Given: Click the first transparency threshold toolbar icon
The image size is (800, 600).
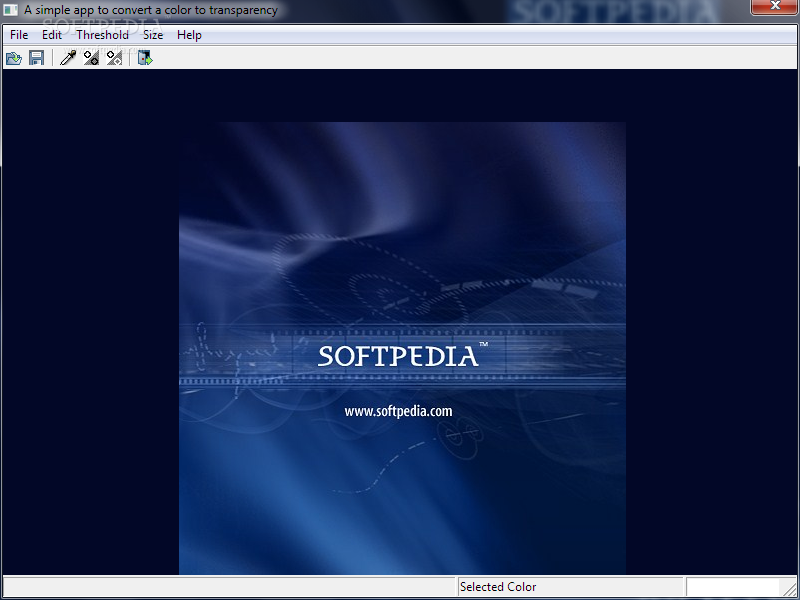Looking at the screenshot, I should [91, 58].
